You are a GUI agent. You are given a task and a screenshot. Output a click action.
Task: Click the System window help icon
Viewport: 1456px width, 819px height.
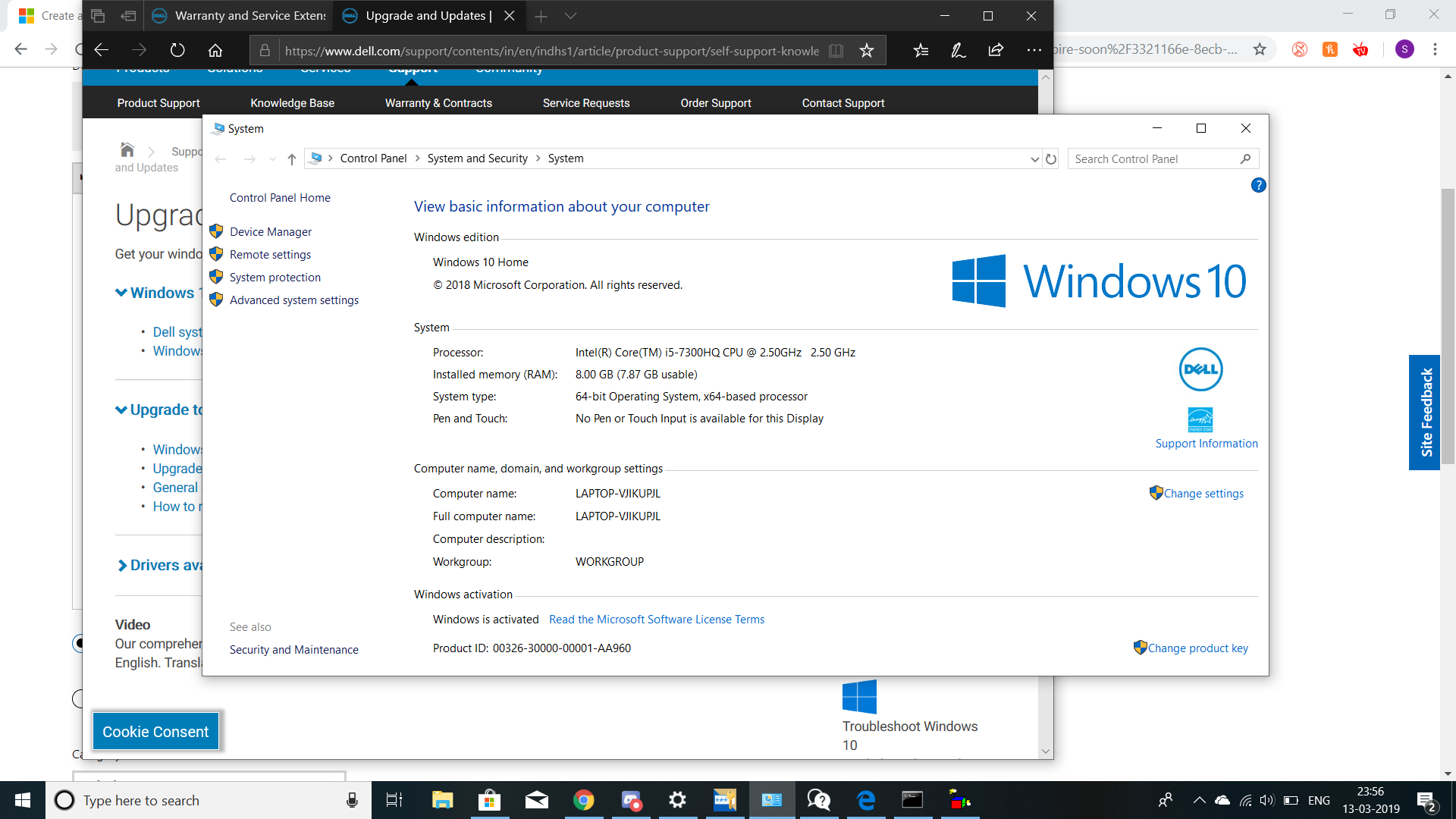(1258, 185)
